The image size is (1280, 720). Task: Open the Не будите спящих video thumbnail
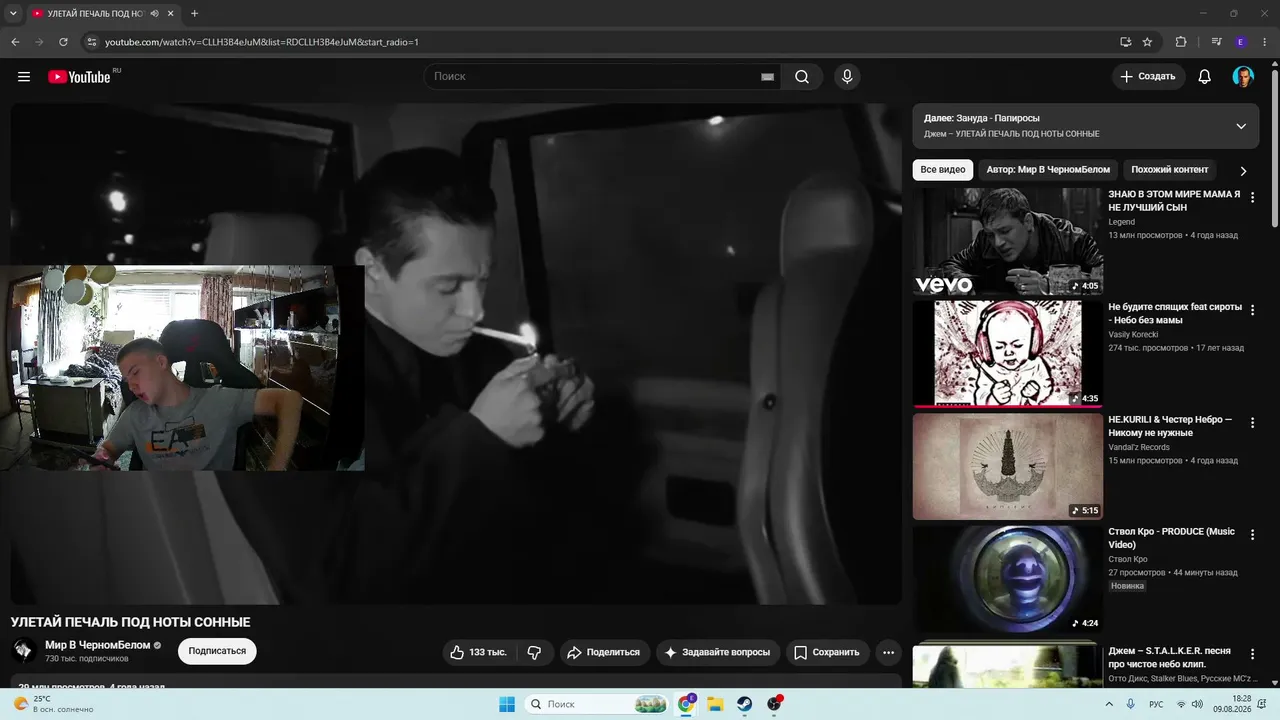(1008, 354)
